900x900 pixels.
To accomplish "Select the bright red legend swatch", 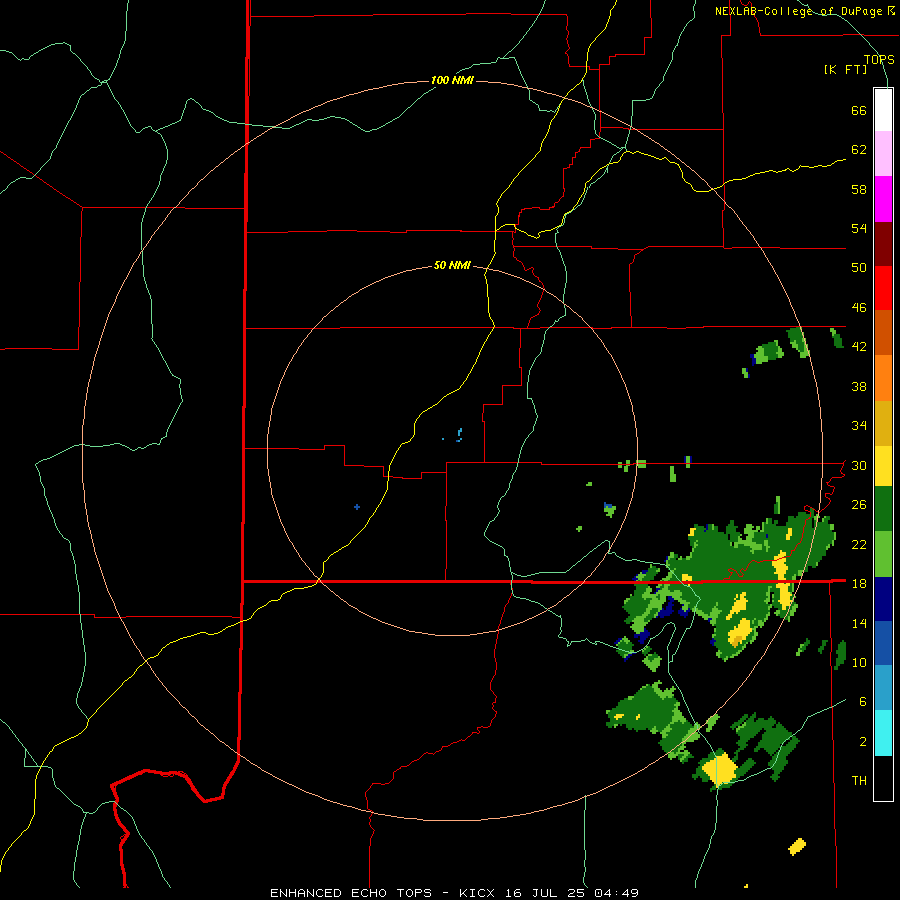I will (883, 288).
